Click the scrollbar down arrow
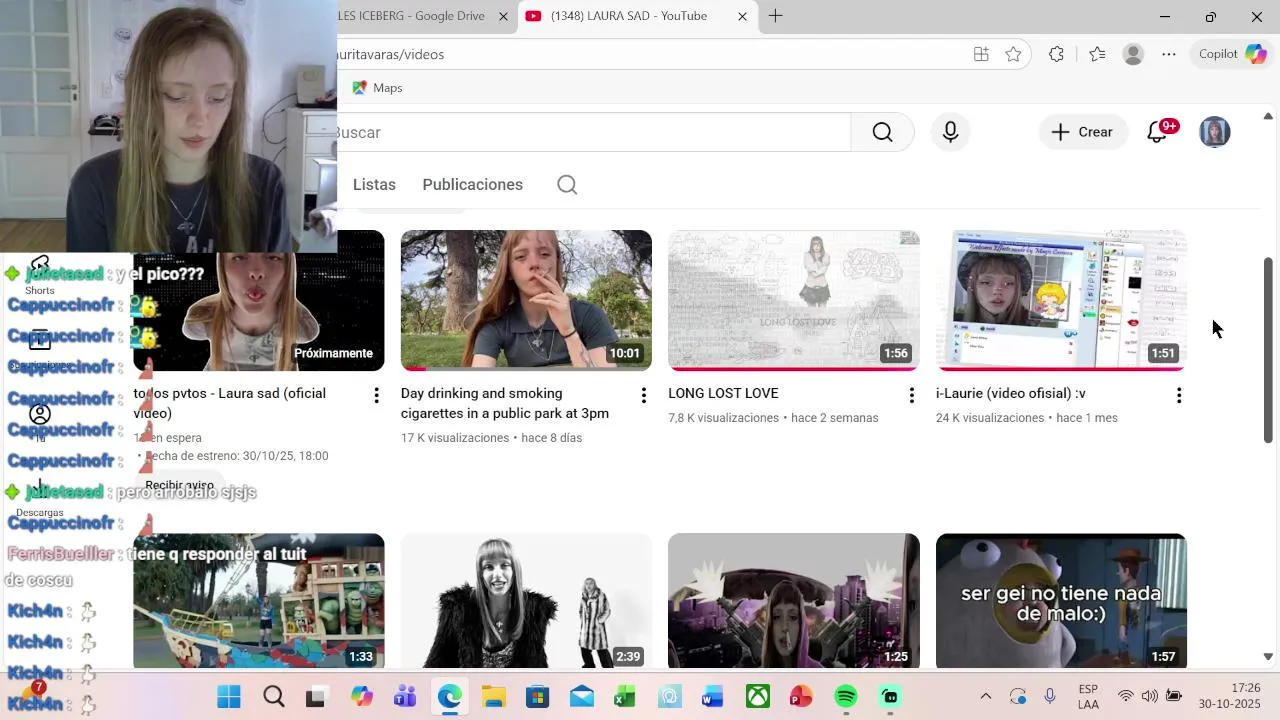This screenshot has height=720, width=1280. [x=1268, y=657]
